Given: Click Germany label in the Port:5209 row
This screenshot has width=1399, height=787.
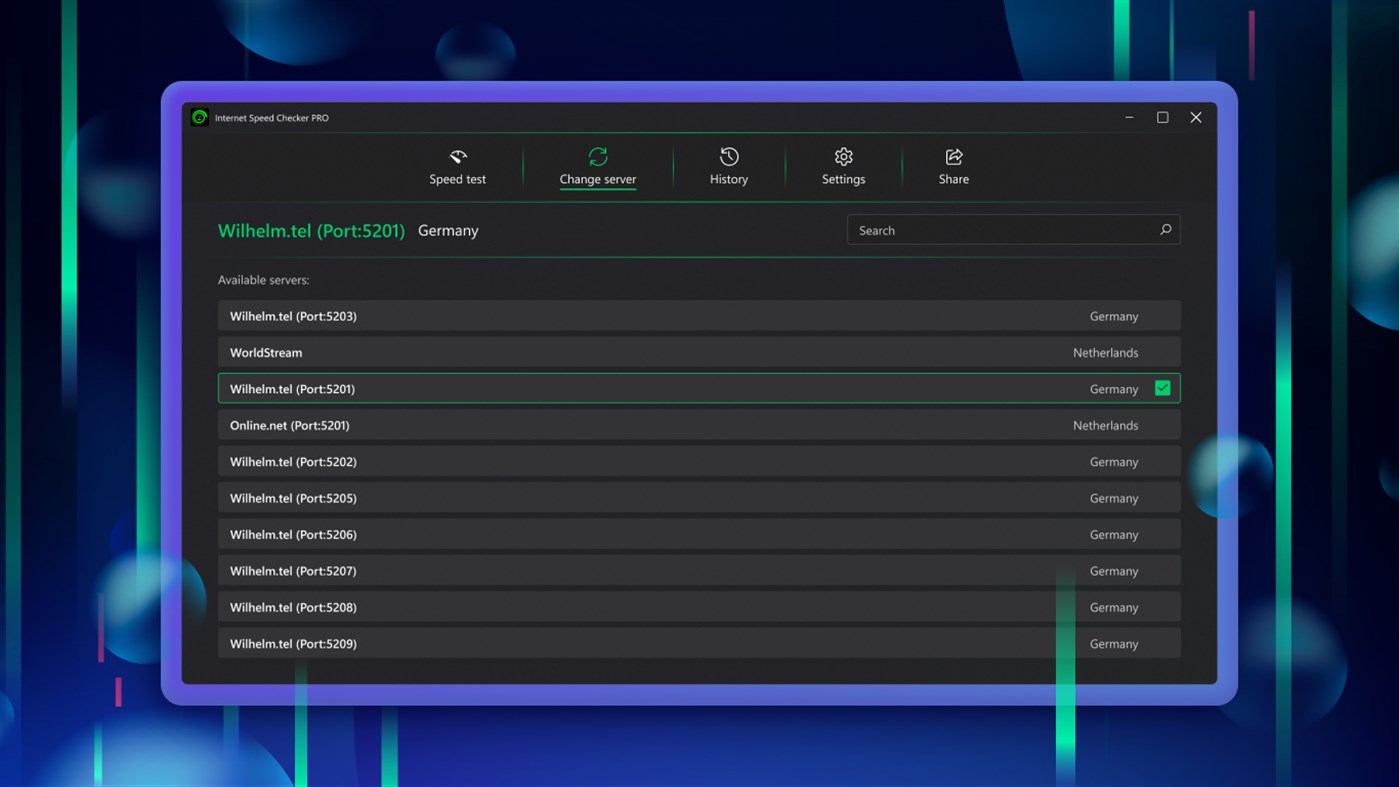Looking at the screenshot, I should coord(1114,645).
